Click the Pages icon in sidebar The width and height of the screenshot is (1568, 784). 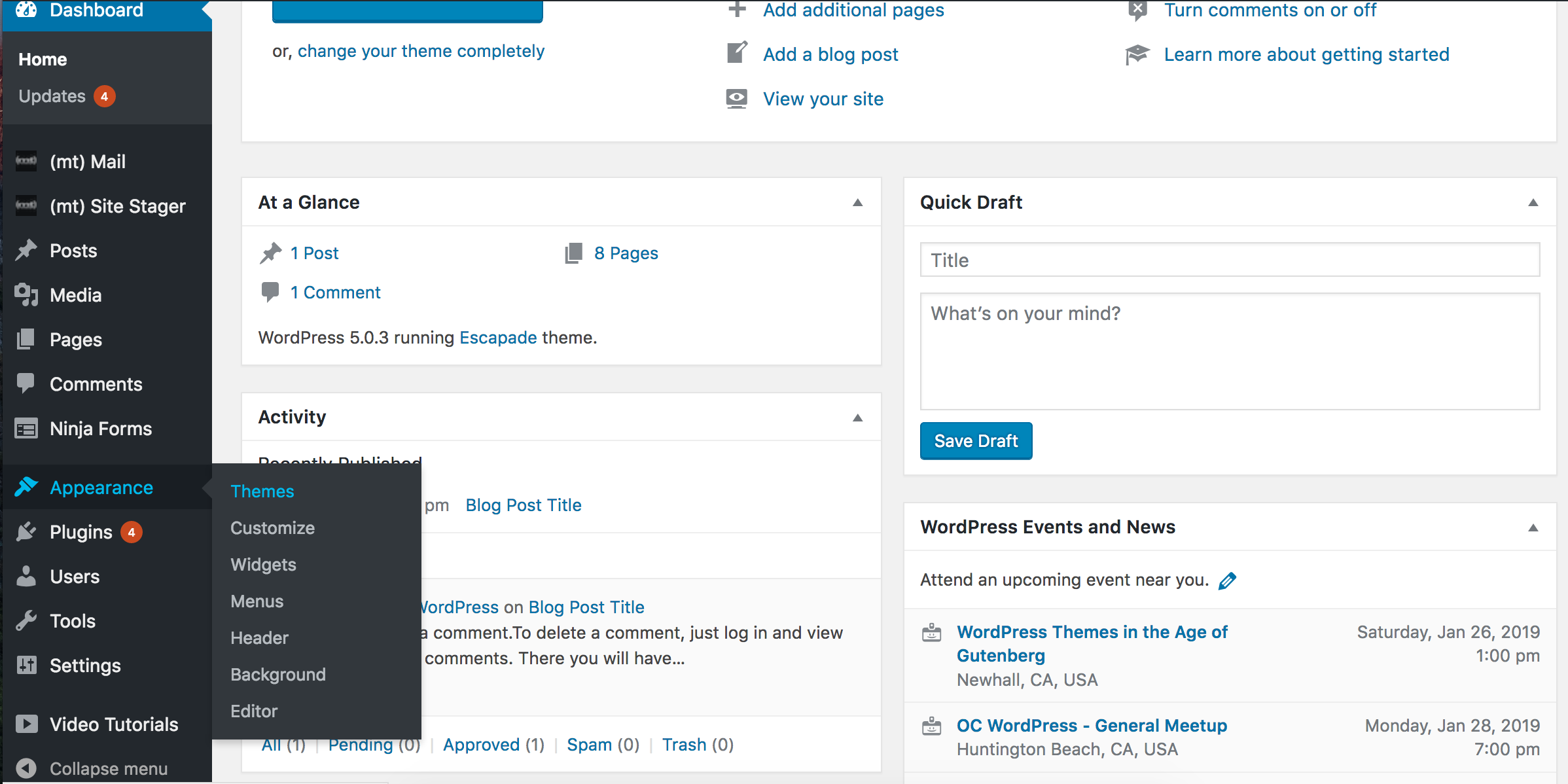pyautogui.click(x=26, y=339)
